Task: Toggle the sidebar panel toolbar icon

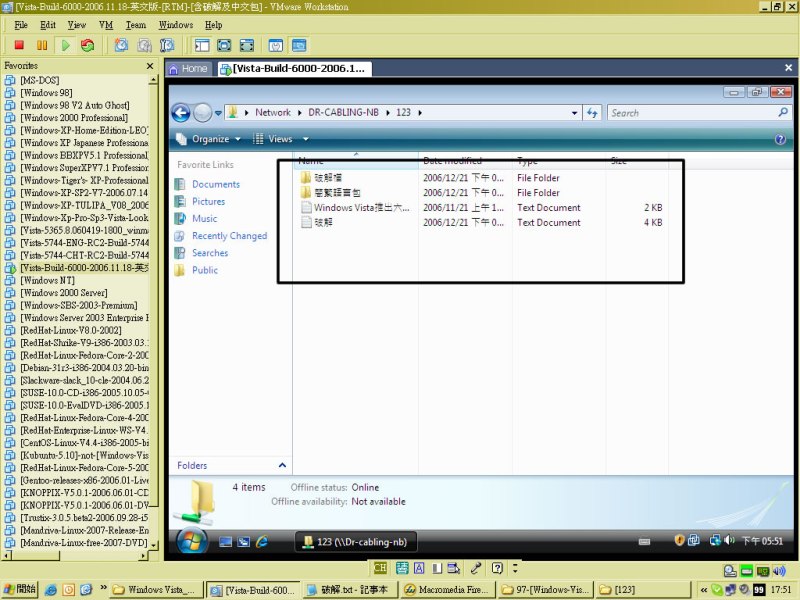Action: coord(202,45)
